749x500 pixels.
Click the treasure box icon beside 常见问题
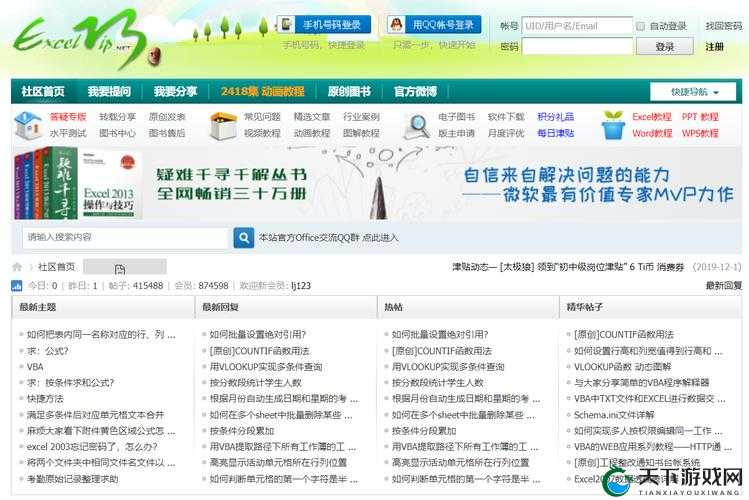click(x=223, y=126)
